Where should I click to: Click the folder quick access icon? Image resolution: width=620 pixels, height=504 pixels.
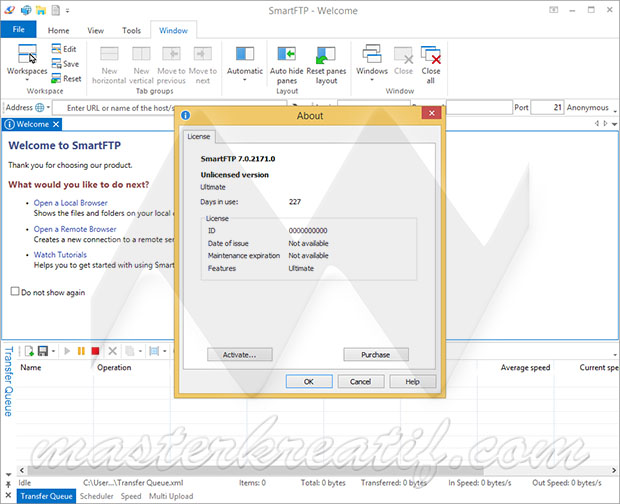pyautogui.click(x=41, y=10)
